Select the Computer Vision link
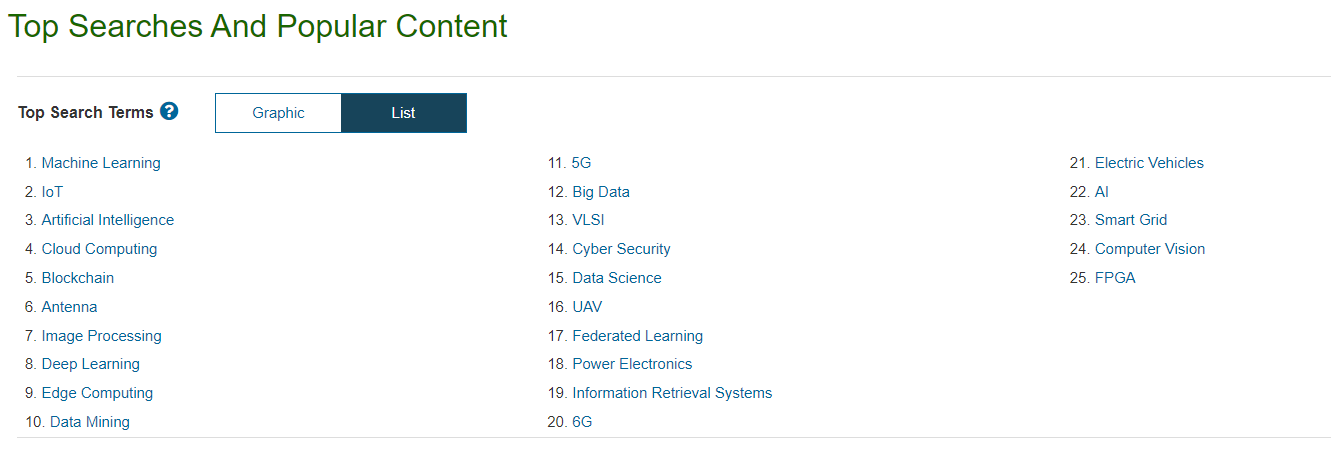The image size is (1331, 458). pos(1150,249)
